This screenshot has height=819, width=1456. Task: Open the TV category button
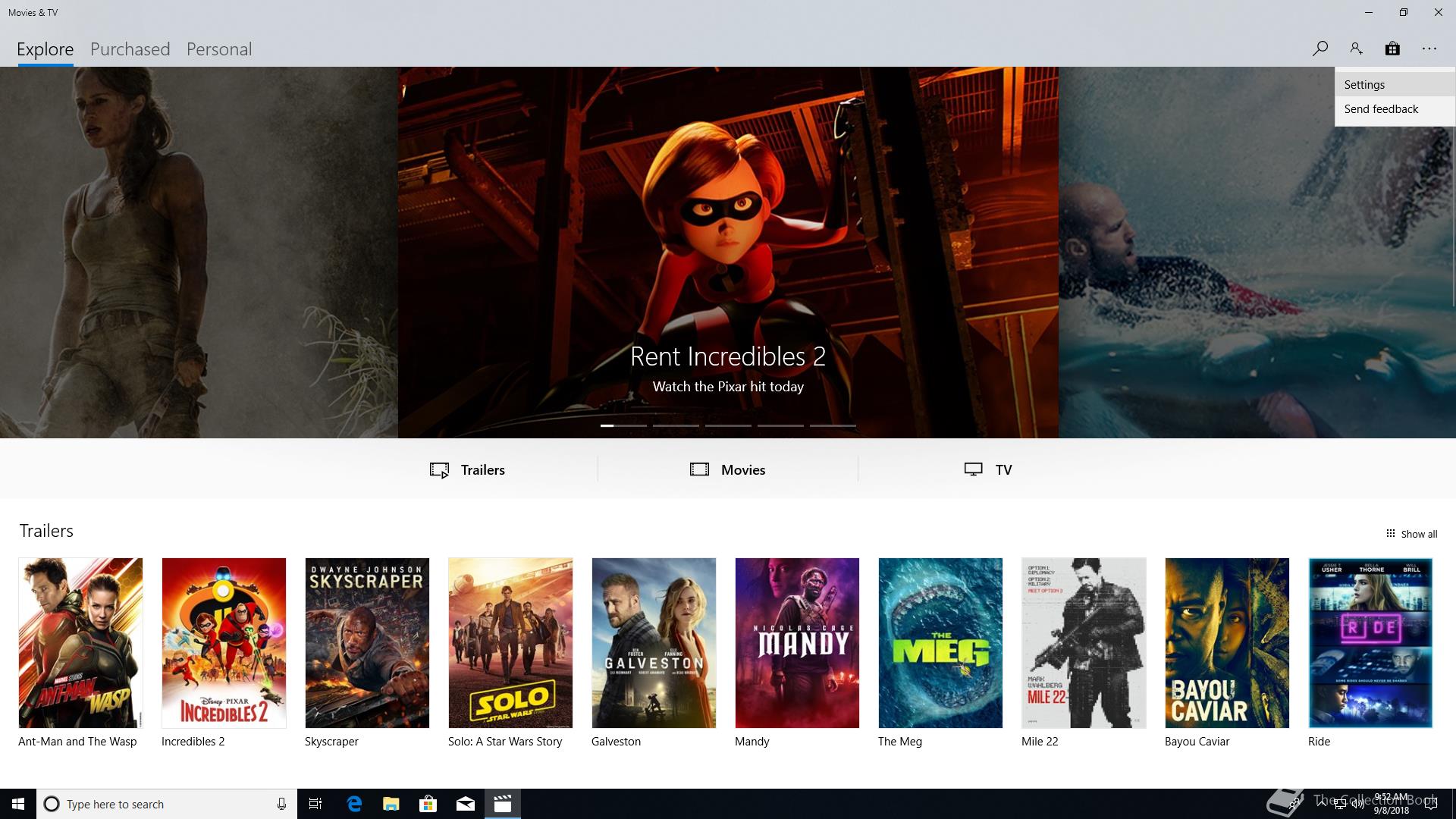[988, 469]
